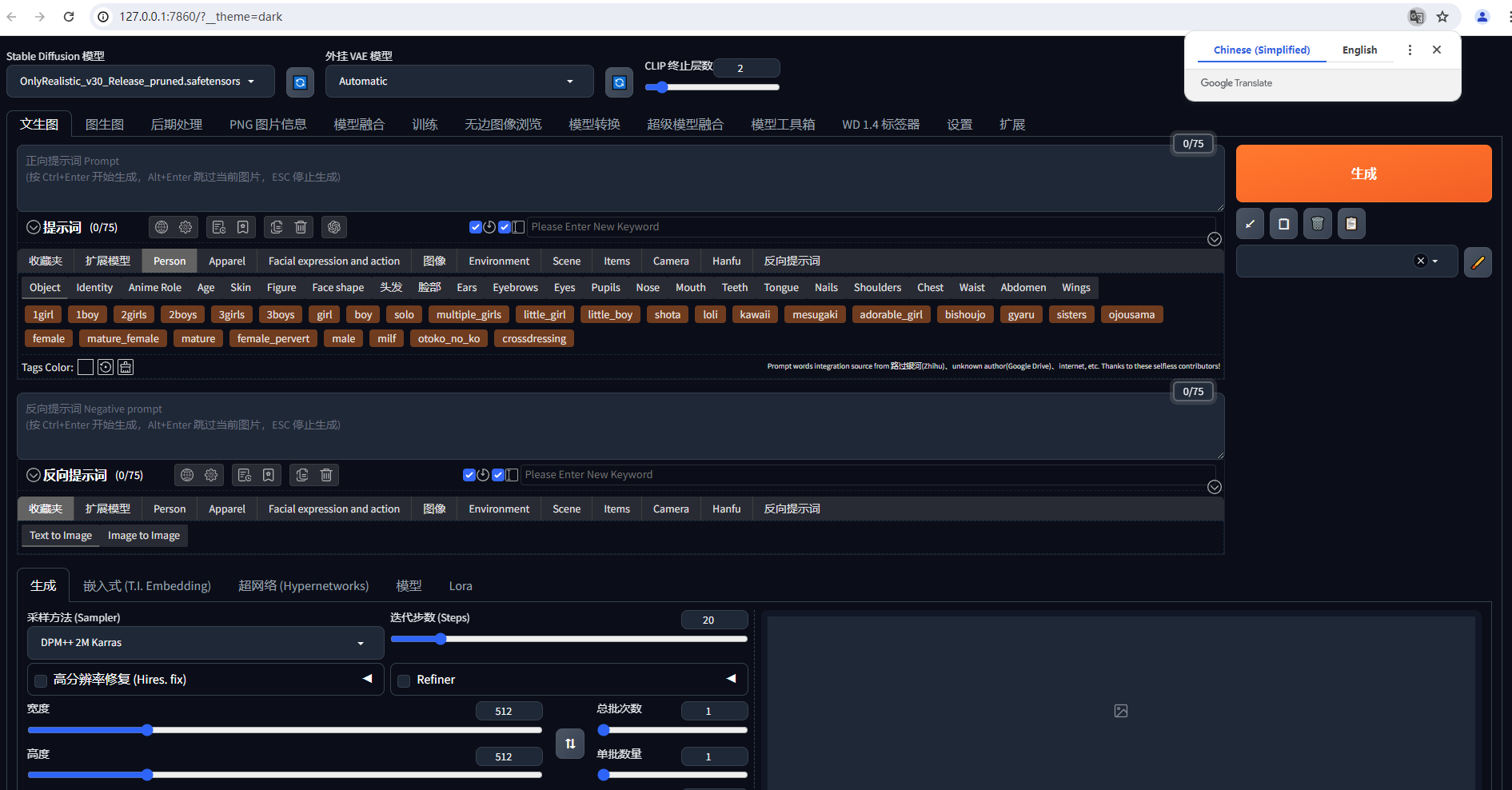
Task: Open the styles dropdown arrow beside the paintbrush
Action: click(x=1435, y=261)
